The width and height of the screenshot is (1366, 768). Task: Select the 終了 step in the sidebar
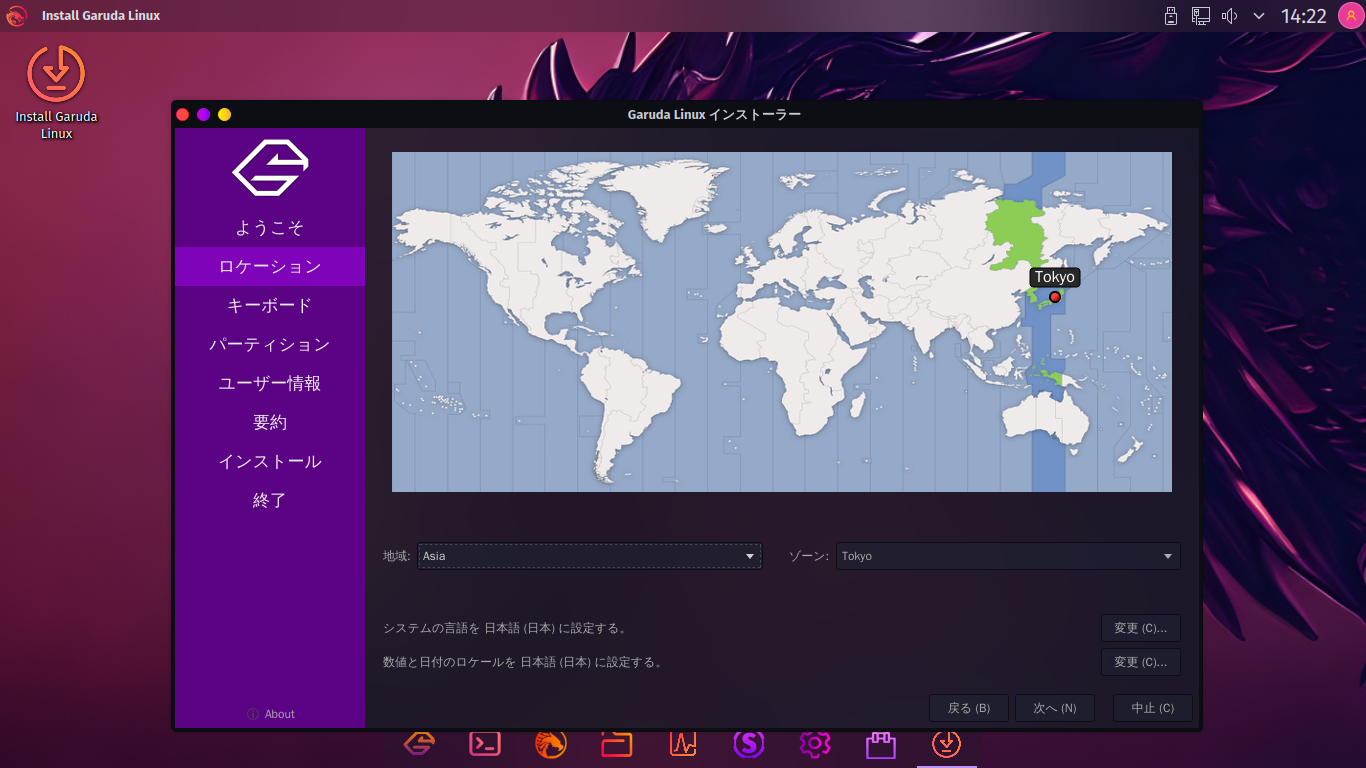[x=270, y=500]
